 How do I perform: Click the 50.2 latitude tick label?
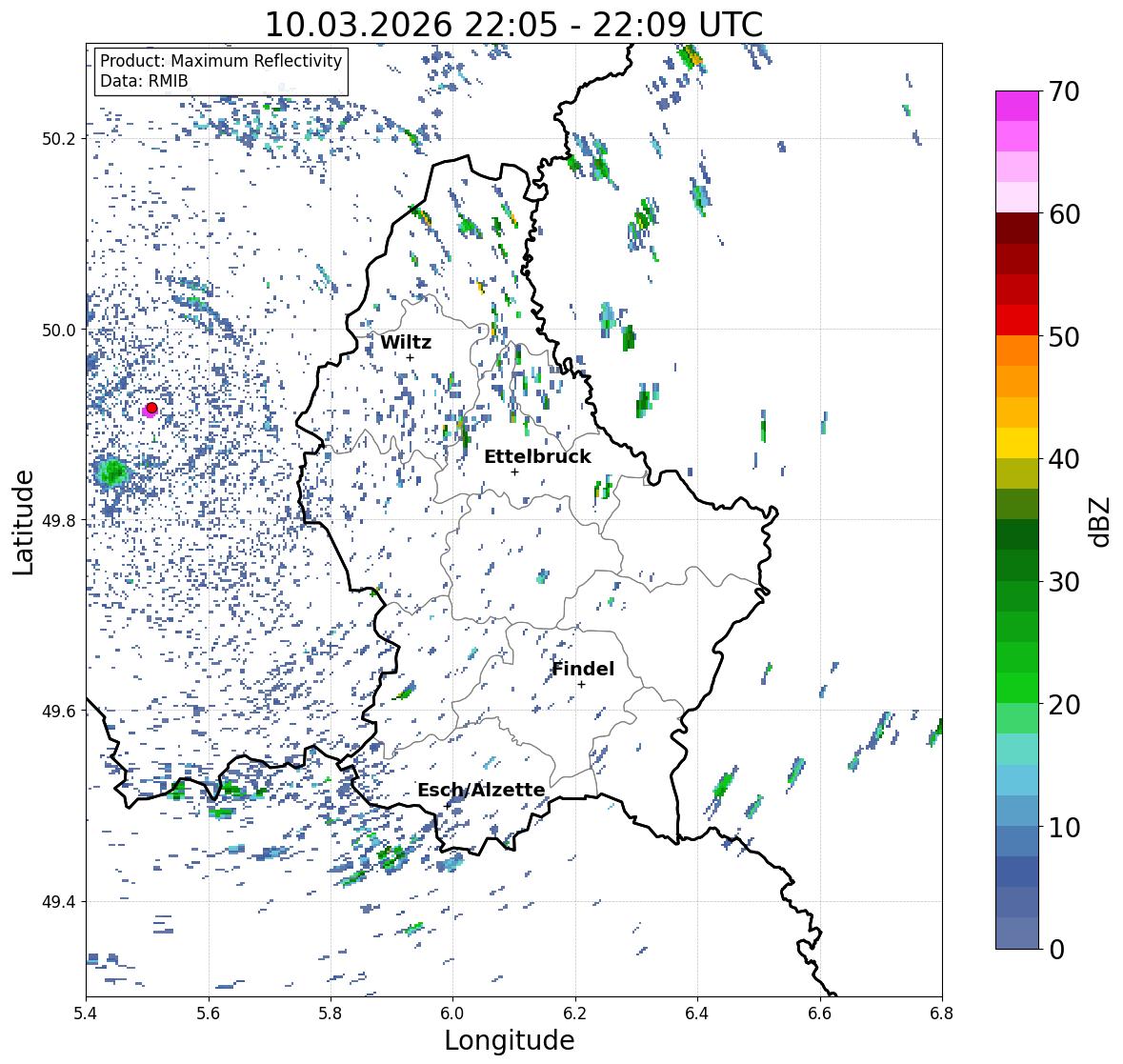click(x=59, y=139)
